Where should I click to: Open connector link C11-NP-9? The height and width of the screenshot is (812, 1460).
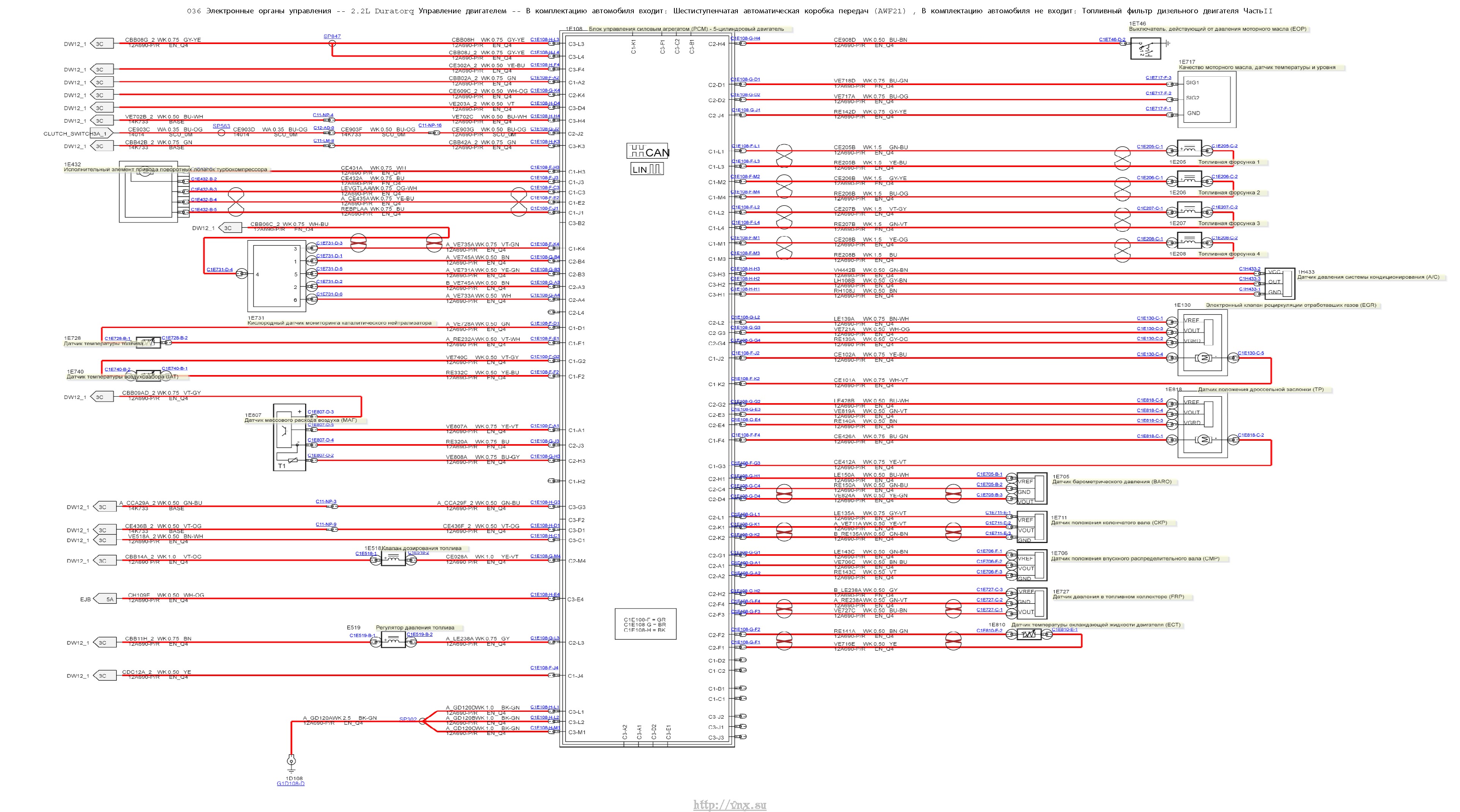pos(326,524)
